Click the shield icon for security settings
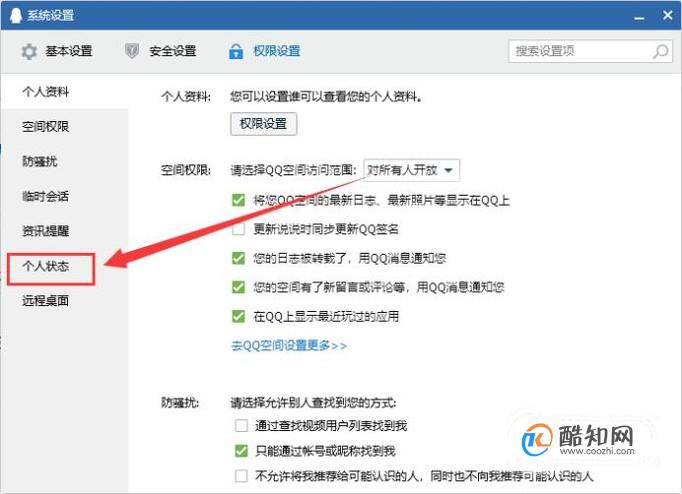 pyautogui.click(x=132, y=51)
